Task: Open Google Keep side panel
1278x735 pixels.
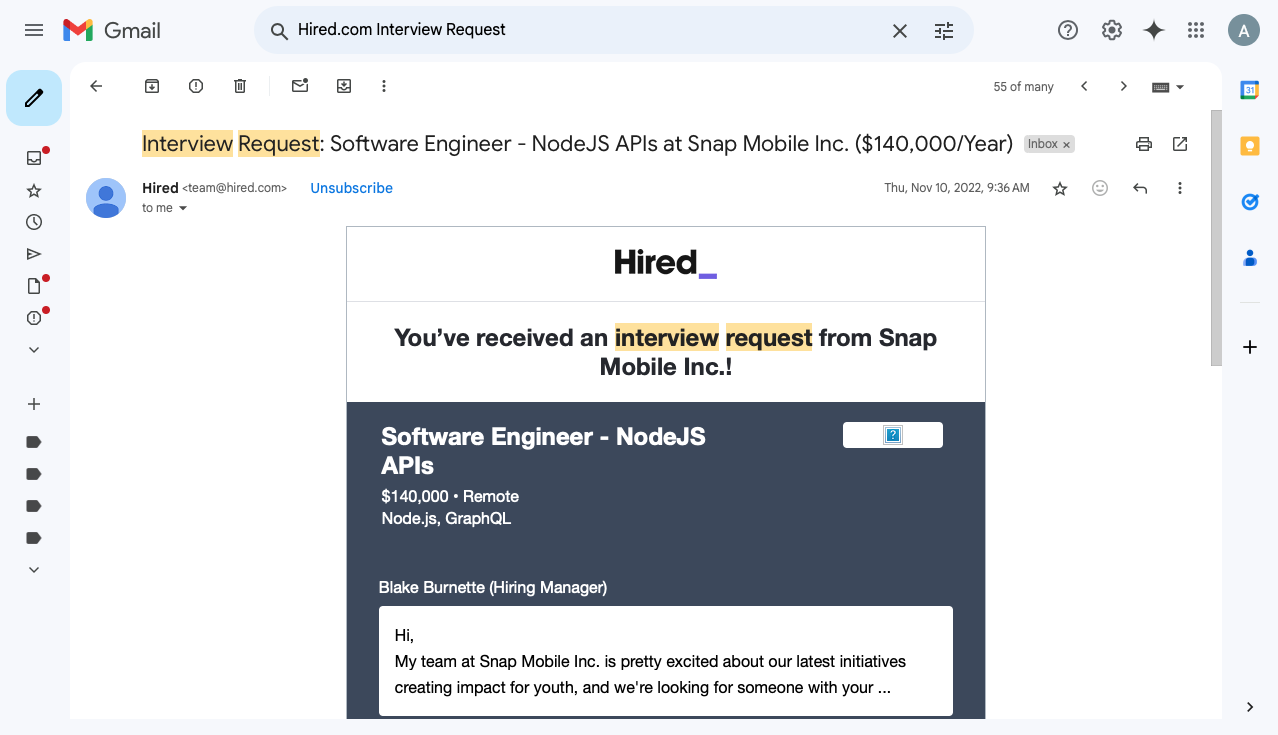Action: [1249, 145]
